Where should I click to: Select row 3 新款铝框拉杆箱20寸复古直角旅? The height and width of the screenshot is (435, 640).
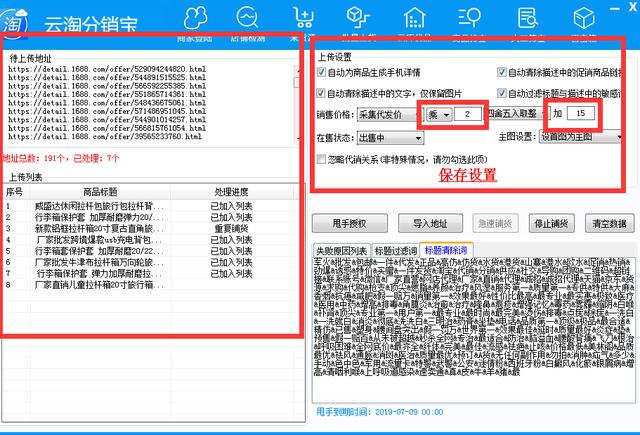tap(149, 229)
